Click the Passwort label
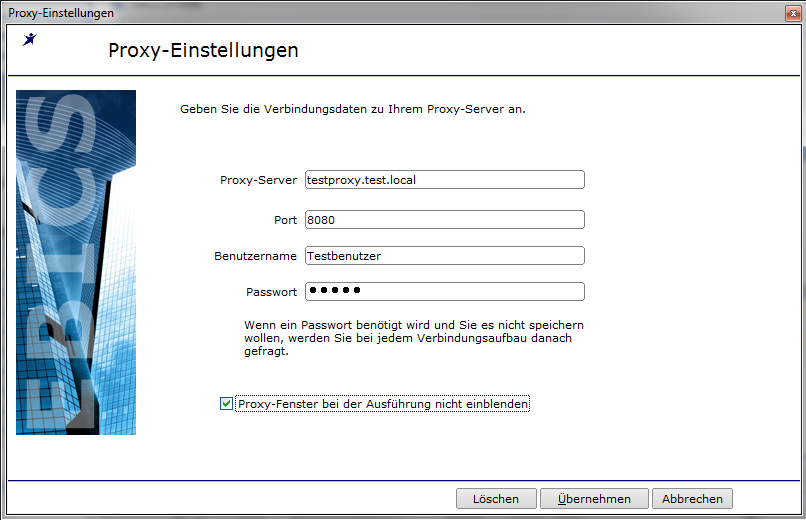This screenshot has width=806, height=520. point(271,292)
